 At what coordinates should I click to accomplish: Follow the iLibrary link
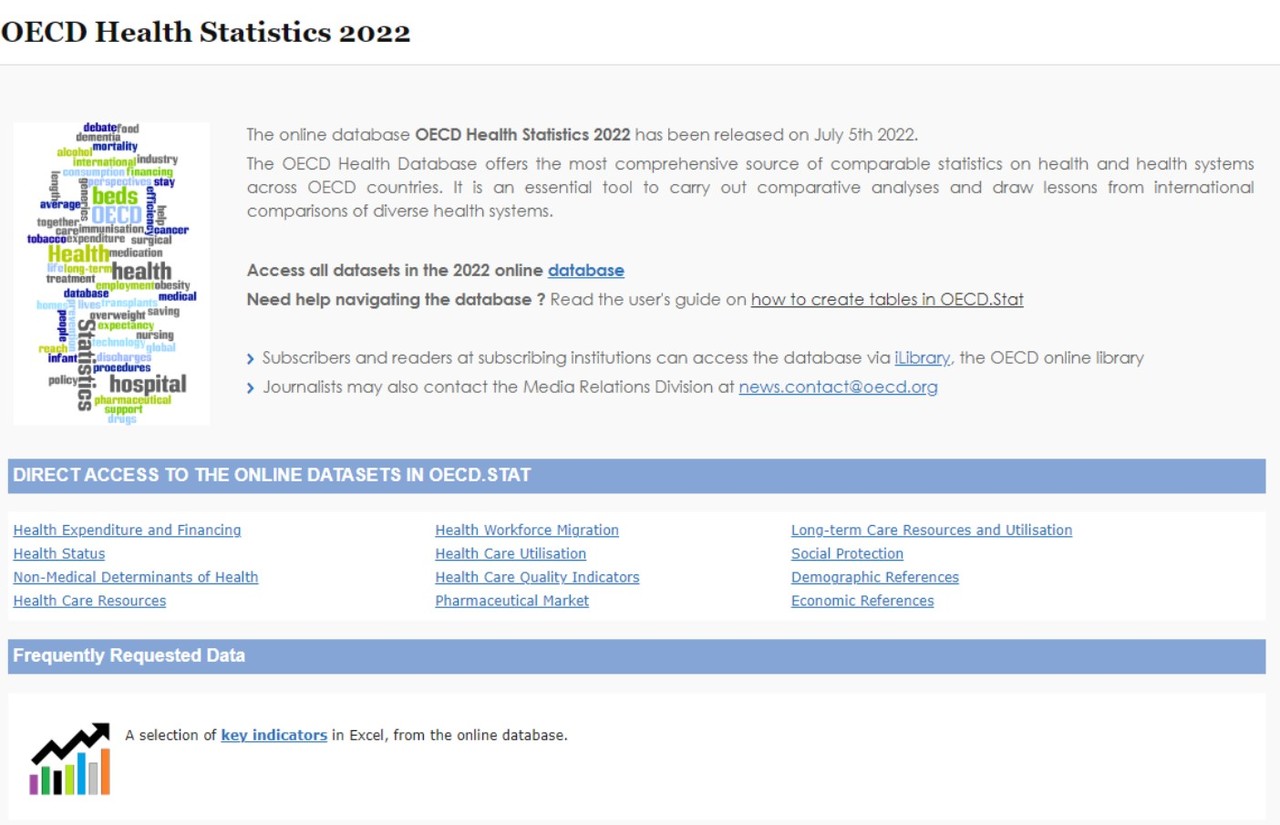pyautogui.click(x=921, y=358)
